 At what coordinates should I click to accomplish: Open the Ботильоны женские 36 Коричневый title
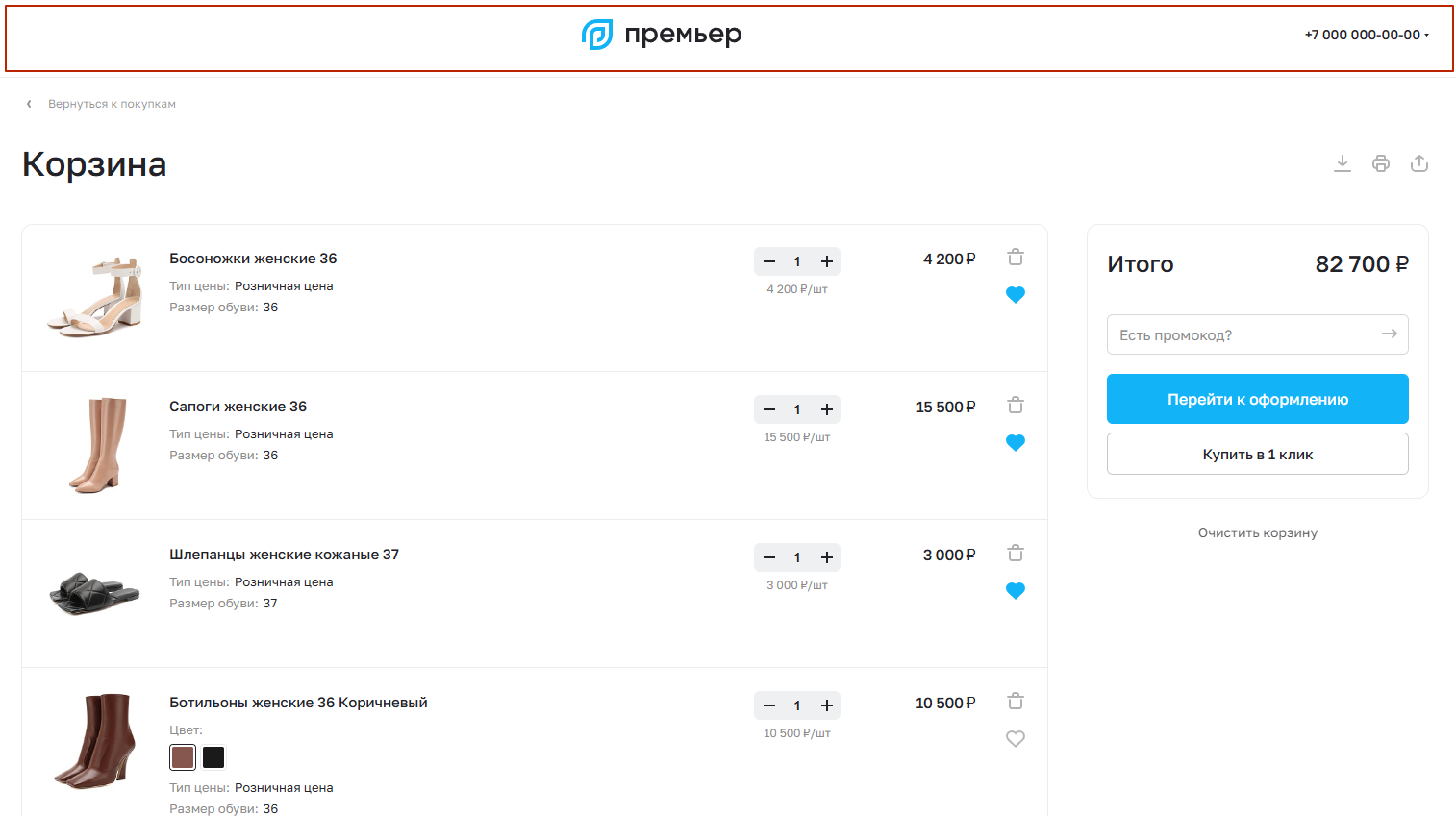tap(298, 703)
